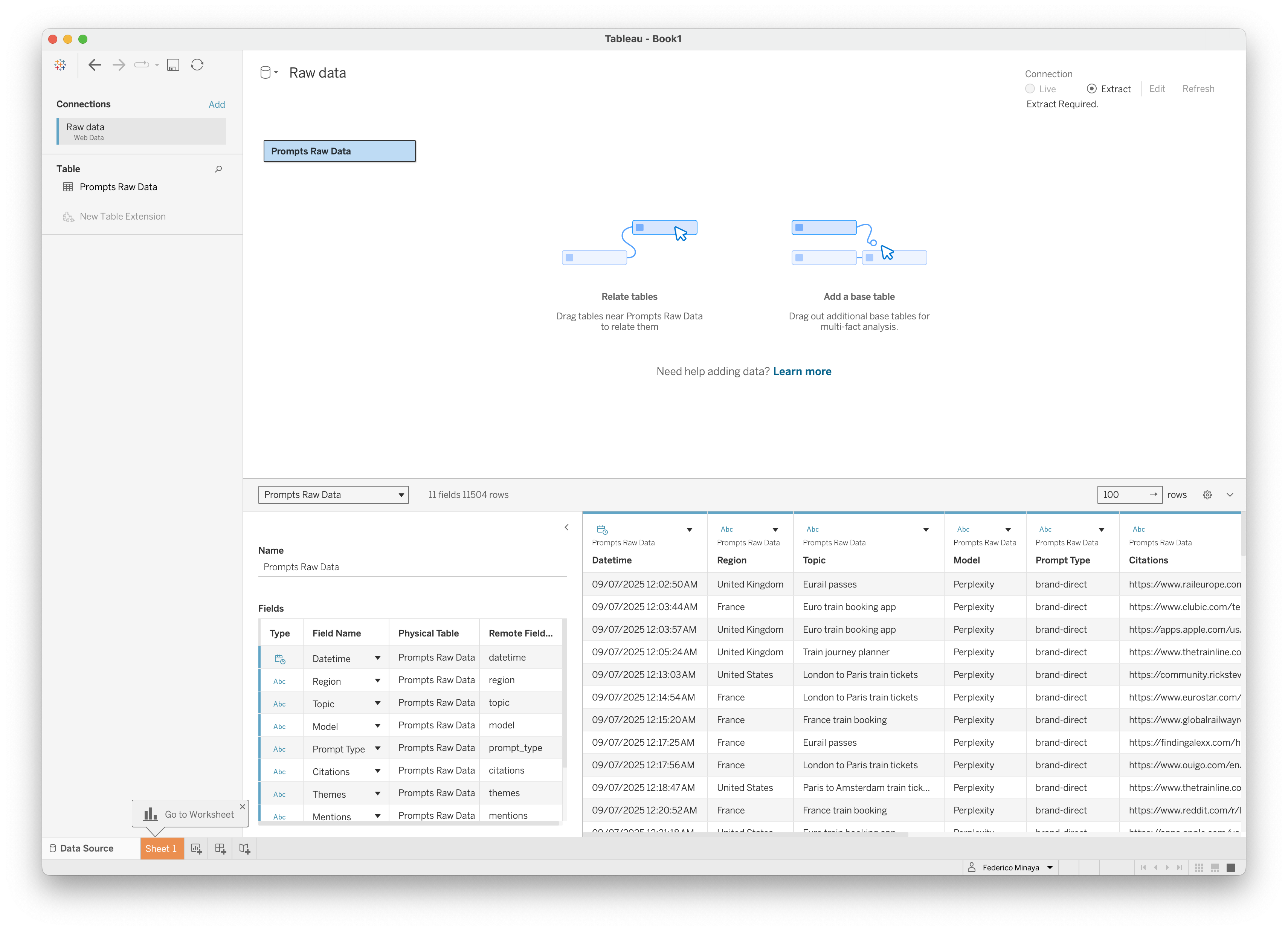Screen dimensions: 1288x931
Task: Go to last sheet navigation arrow
Action: point(1180,867)
